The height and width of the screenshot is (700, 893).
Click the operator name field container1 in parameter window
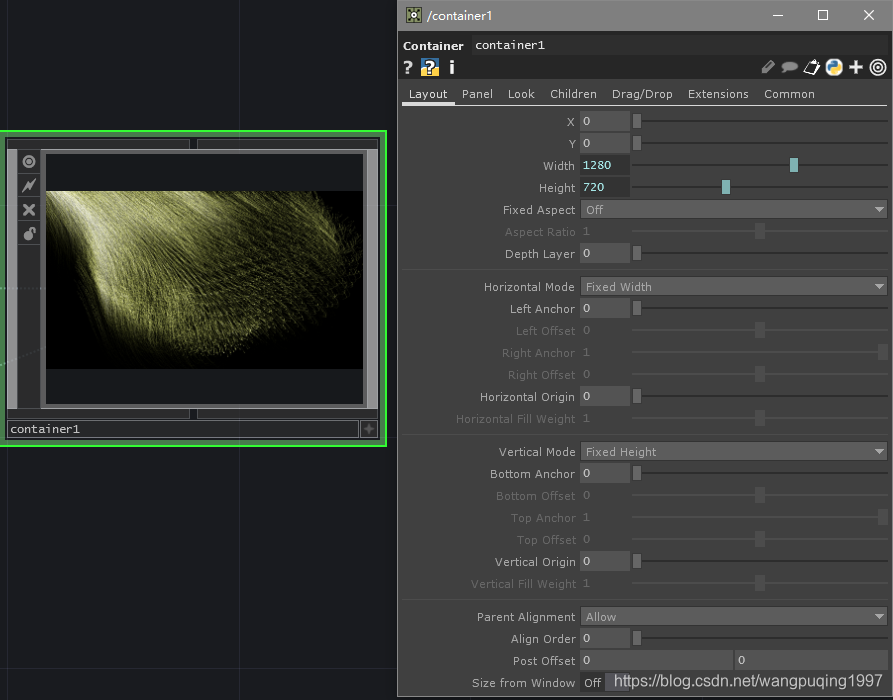coord(679,46)
